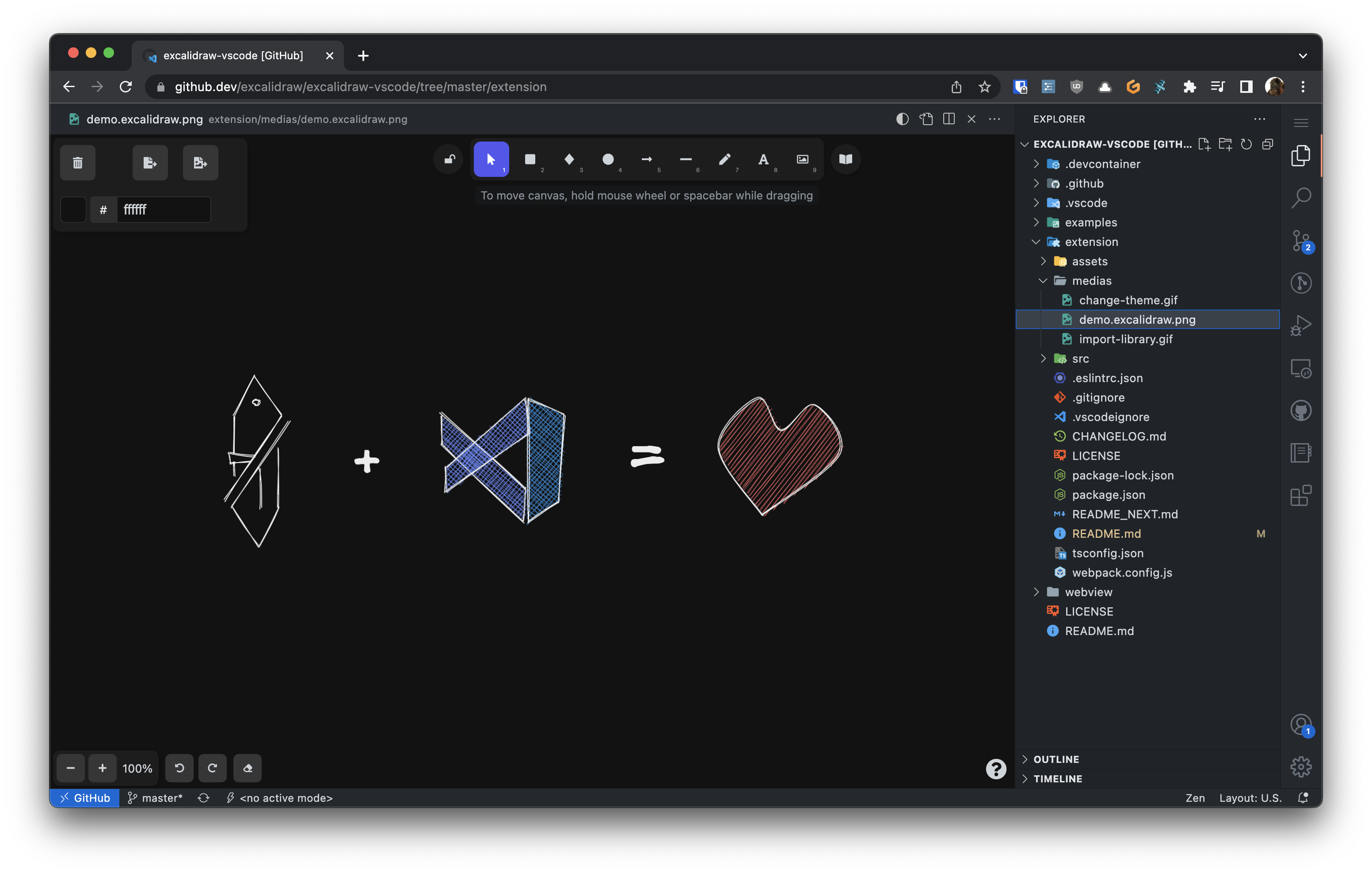Toggle the editor theme half-circle icon
1372x873 pixels.
tap(902, 119)
